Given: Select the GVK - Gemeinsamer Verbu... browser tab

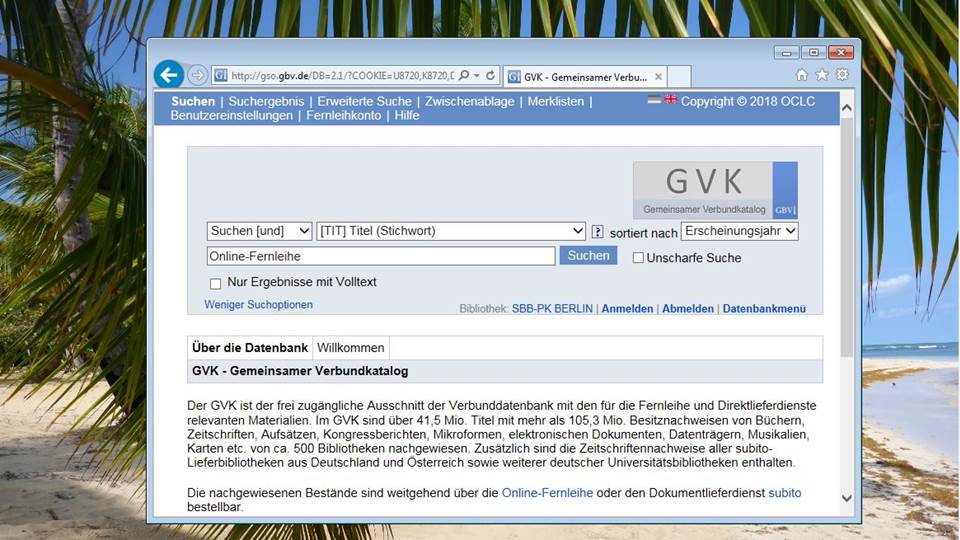Looking at the screenshot, I should [585, 77].
